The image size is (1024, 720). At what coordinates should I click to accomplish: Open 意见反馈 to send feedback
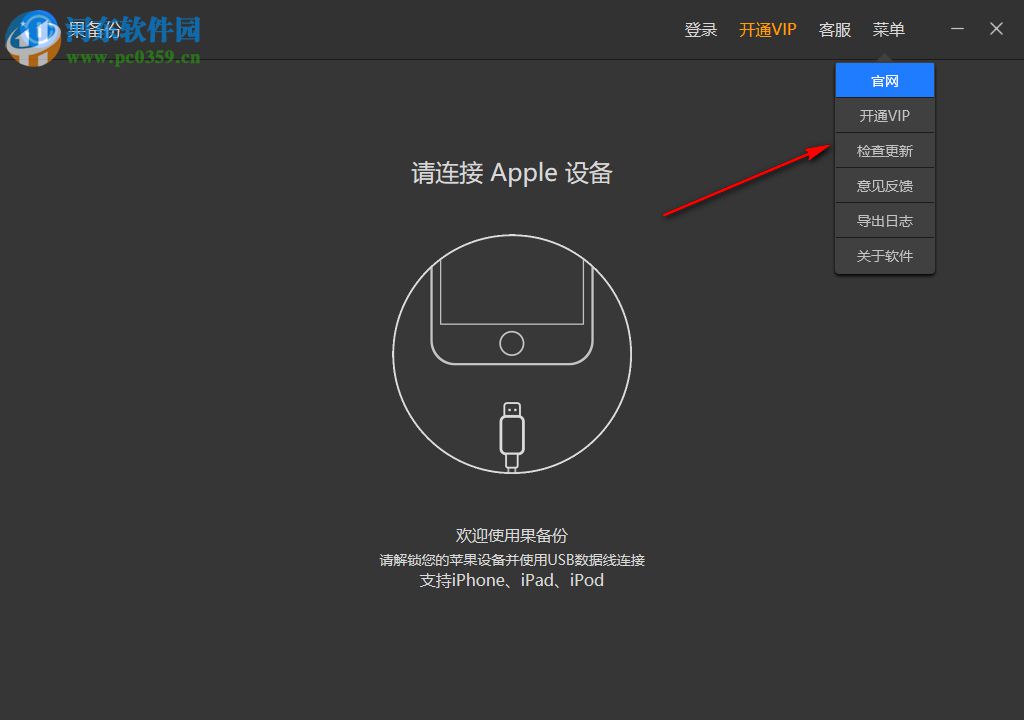click(x=884, y=185)
